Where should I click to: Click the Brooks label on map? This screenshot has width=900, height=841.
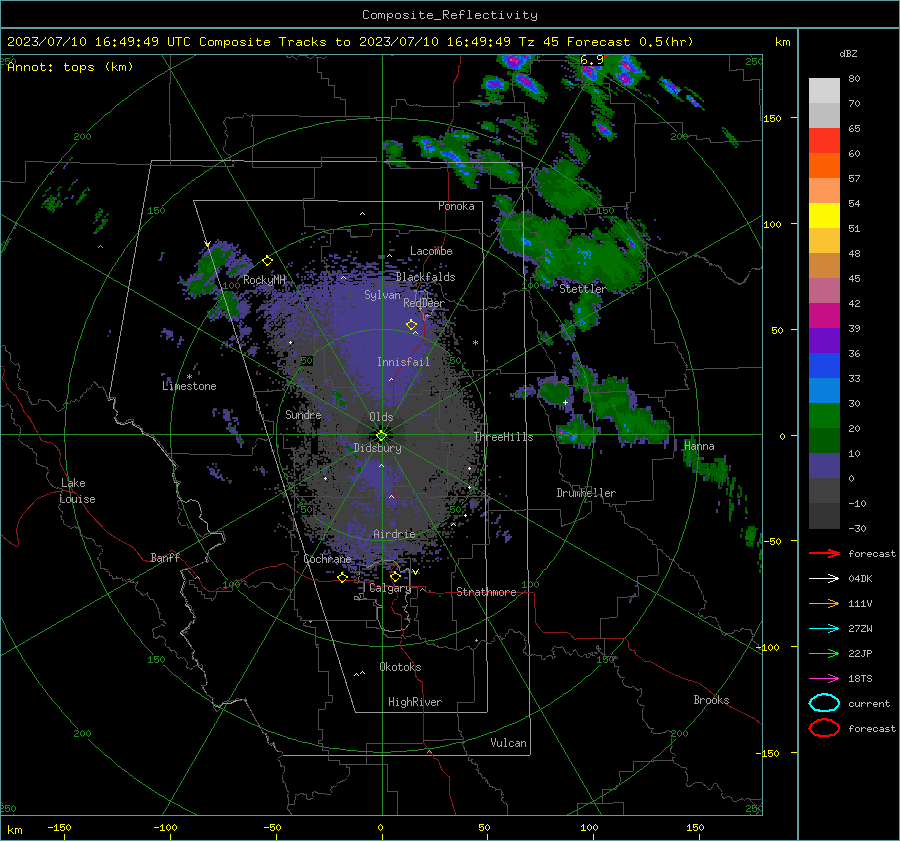coord(711,700)
